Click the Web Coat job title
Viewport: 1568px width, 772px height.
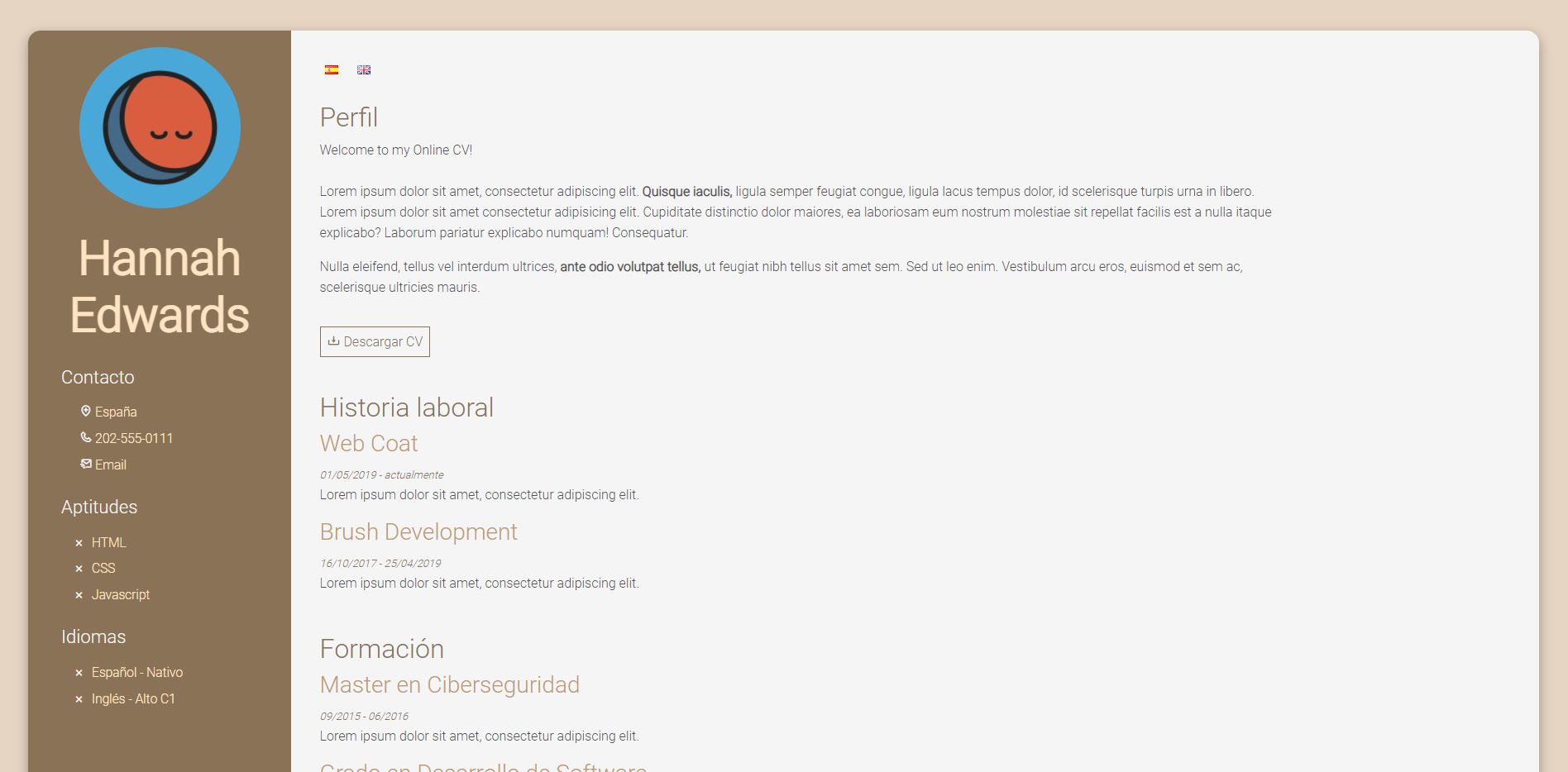369,443
